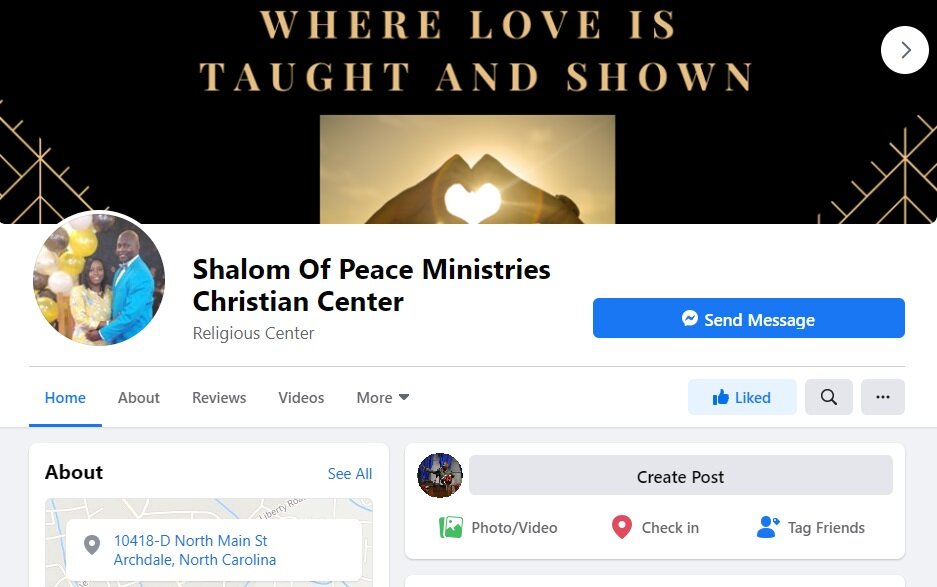Click the map location pin icon
The height and width of the screenshot is (587, 937).
[x=91, y=545]
